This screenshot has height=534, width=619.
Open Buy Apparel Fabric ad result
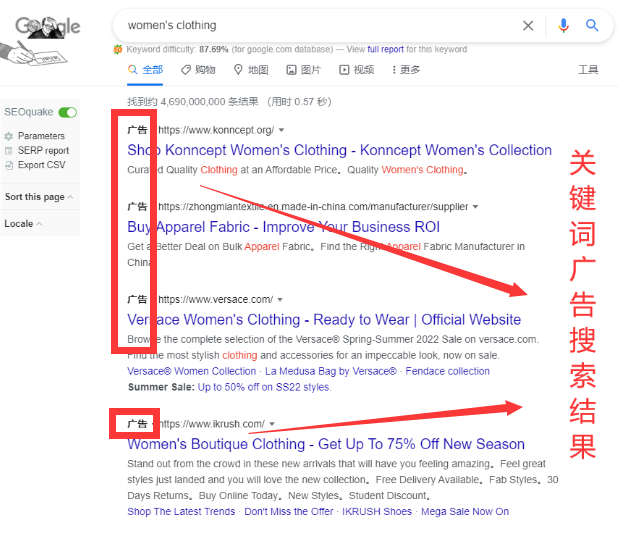(x=283, y=227)
